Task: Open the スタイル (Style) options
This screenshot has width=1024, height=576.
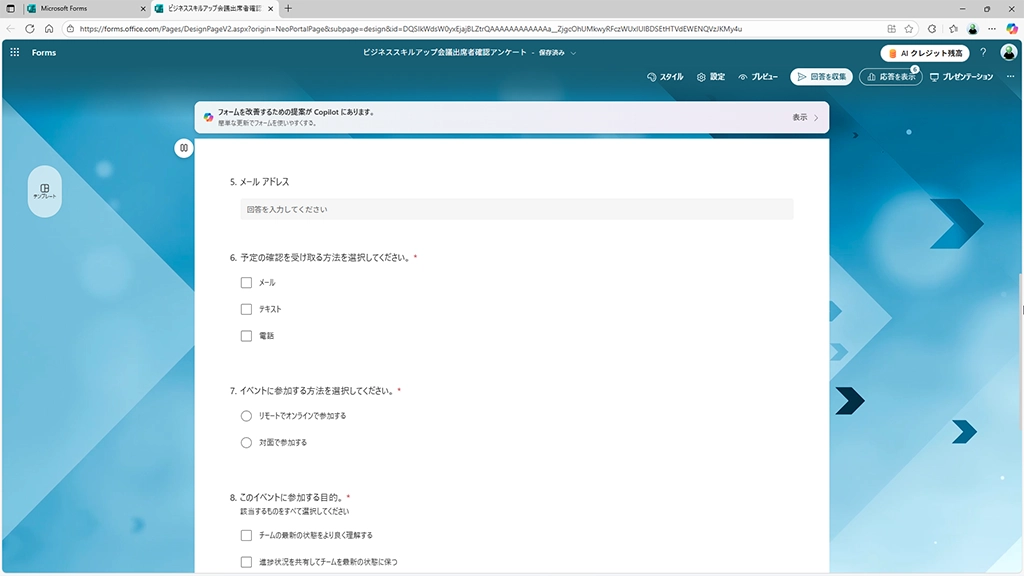Action: (665, 77)
